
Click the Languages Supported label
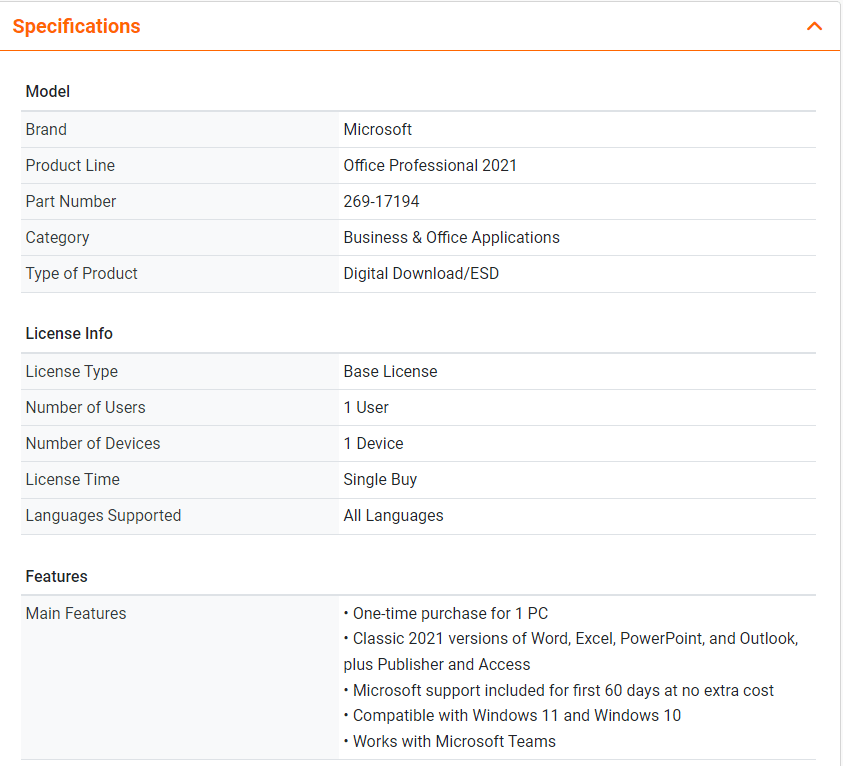103,516
